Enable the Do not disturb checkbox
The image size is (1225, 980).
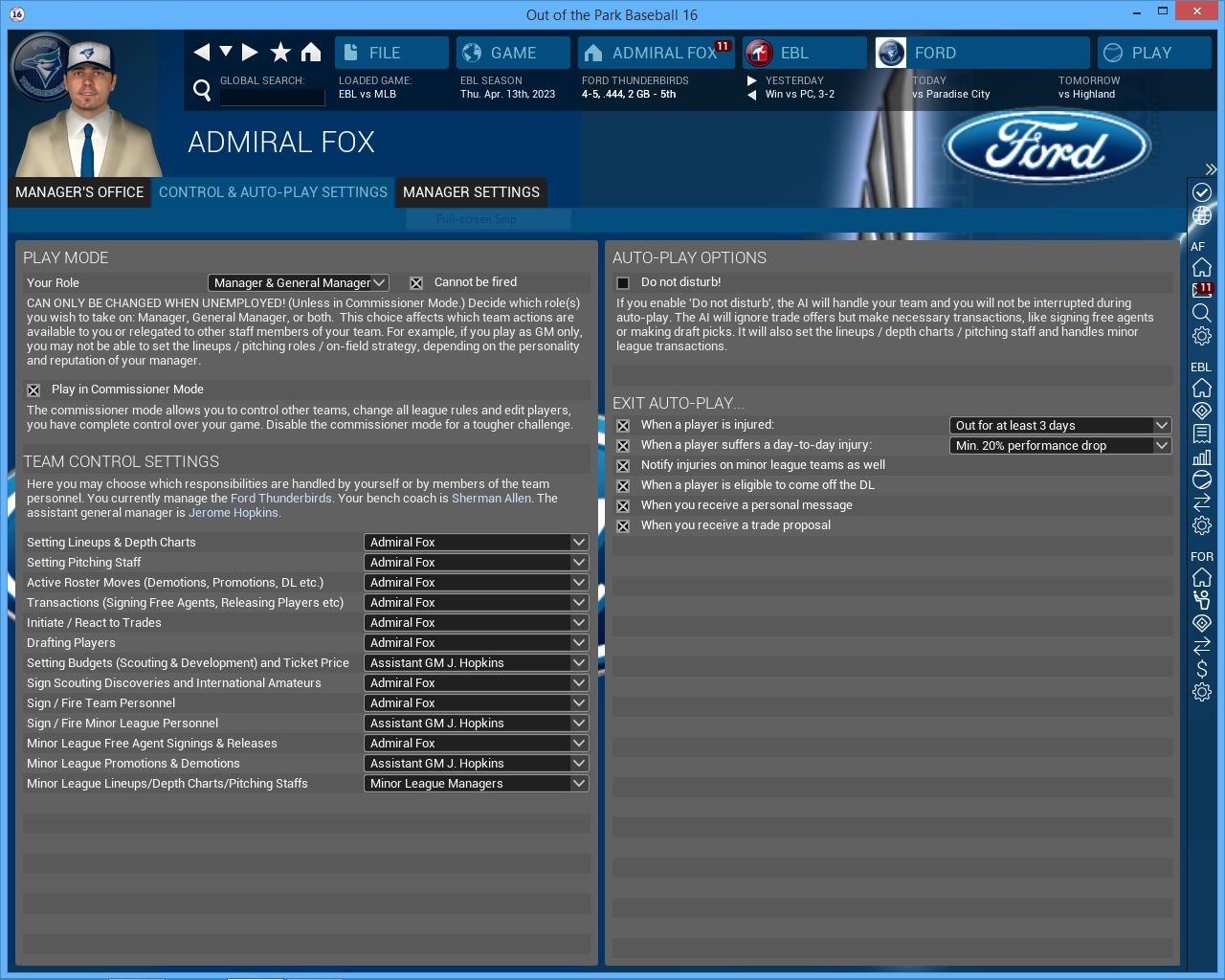tap(623, 283)
